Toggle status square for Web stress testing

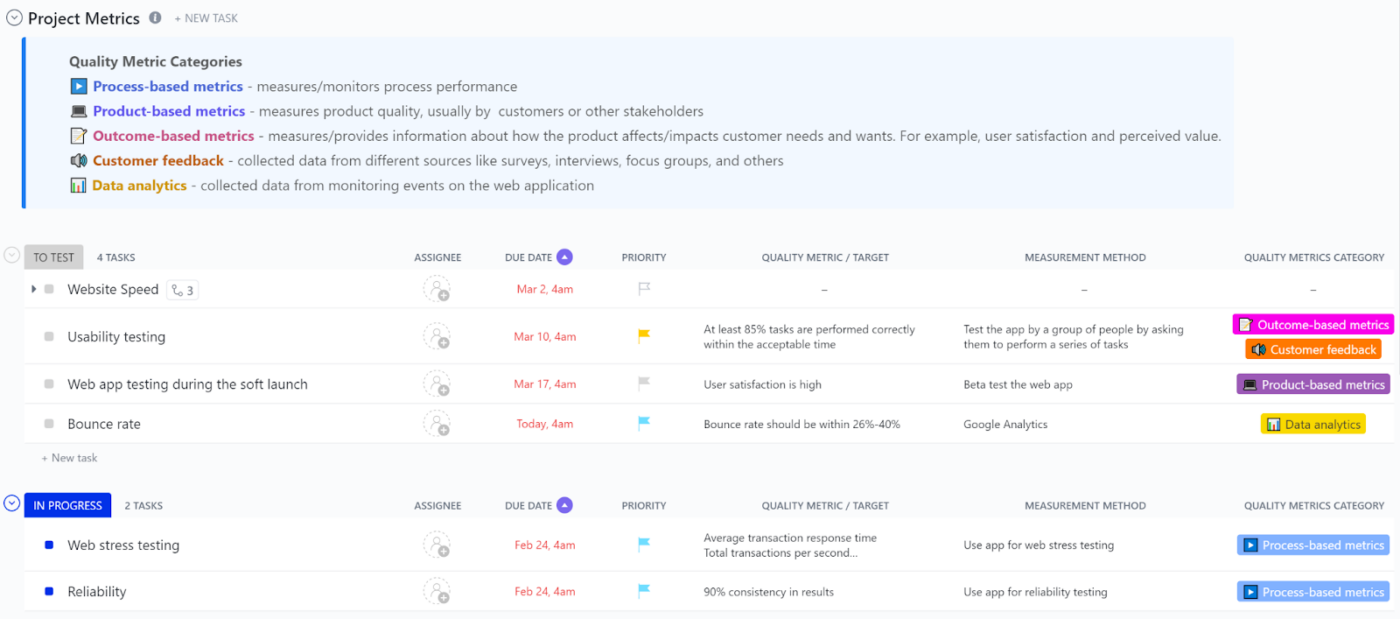pyautogui.click(x=49, y=545)
